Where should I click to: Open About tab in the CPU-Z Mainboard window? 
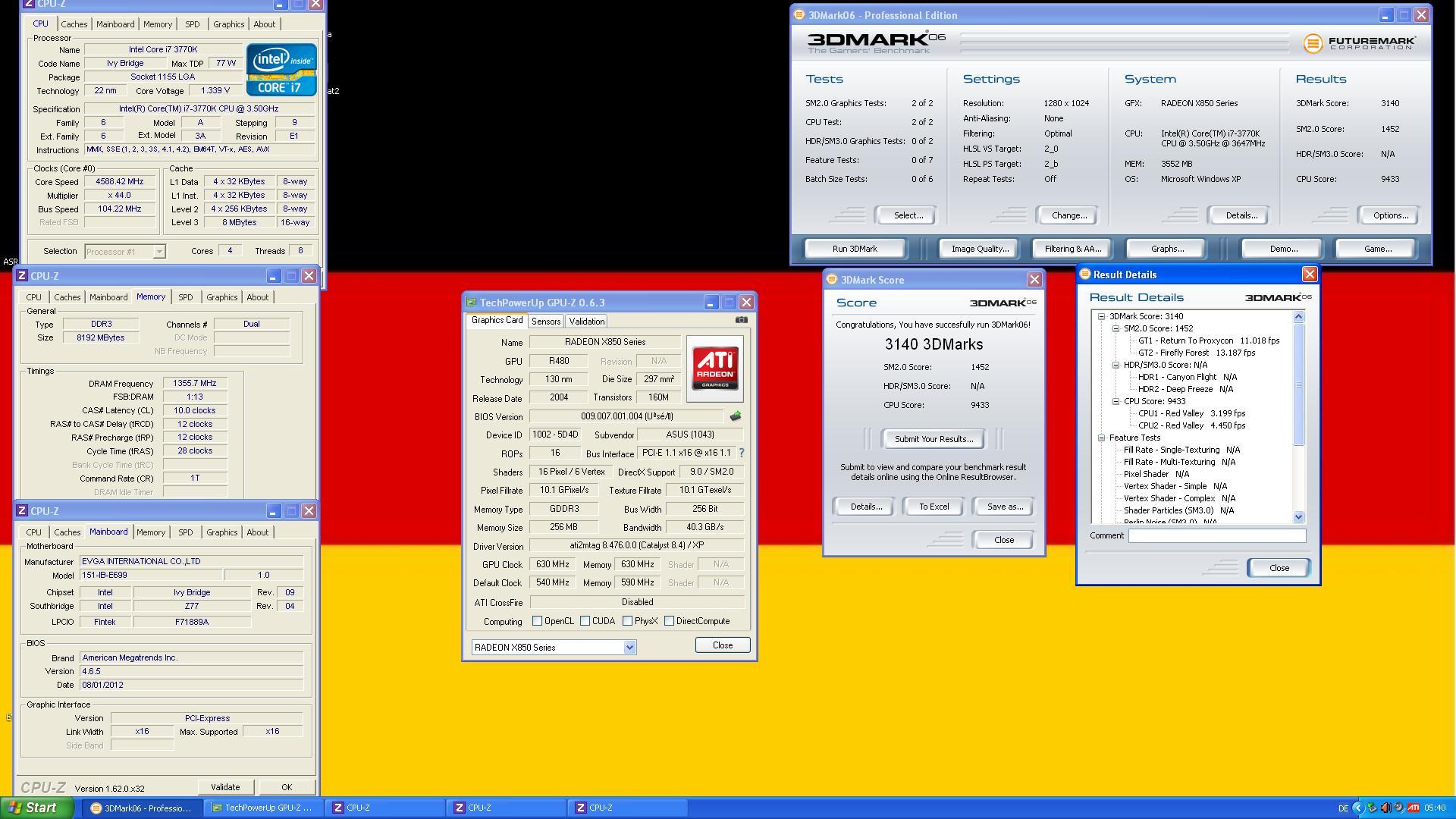(257, 532)
